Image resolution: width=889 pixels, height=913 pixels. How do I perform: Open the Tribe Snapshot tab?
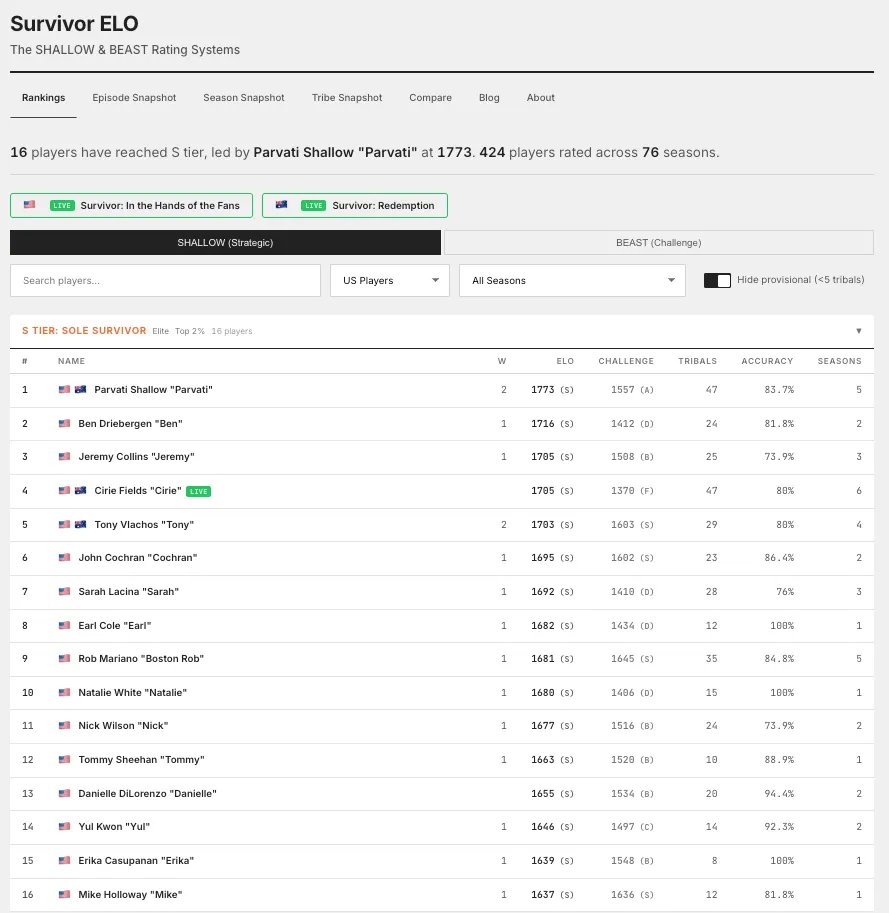tap(347, 98)
